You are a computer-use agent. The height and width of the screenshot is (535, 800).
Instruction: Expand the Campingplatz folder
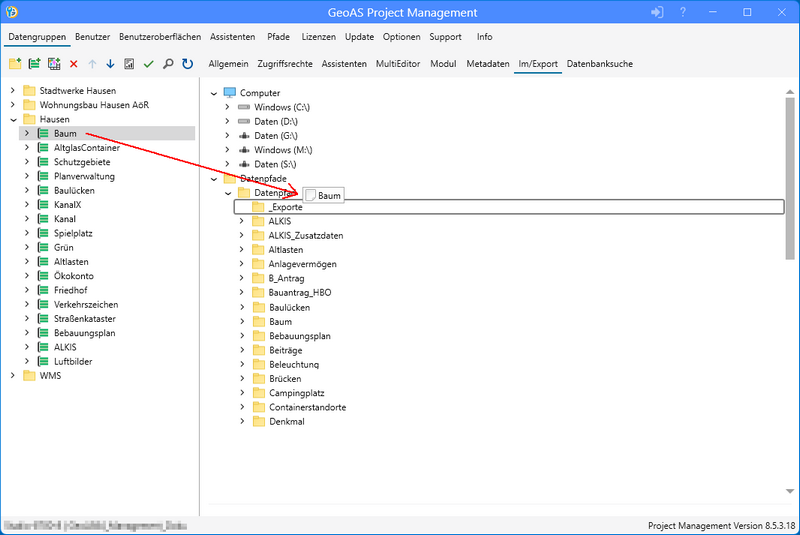pyautogui.click(x=242, y=393)
